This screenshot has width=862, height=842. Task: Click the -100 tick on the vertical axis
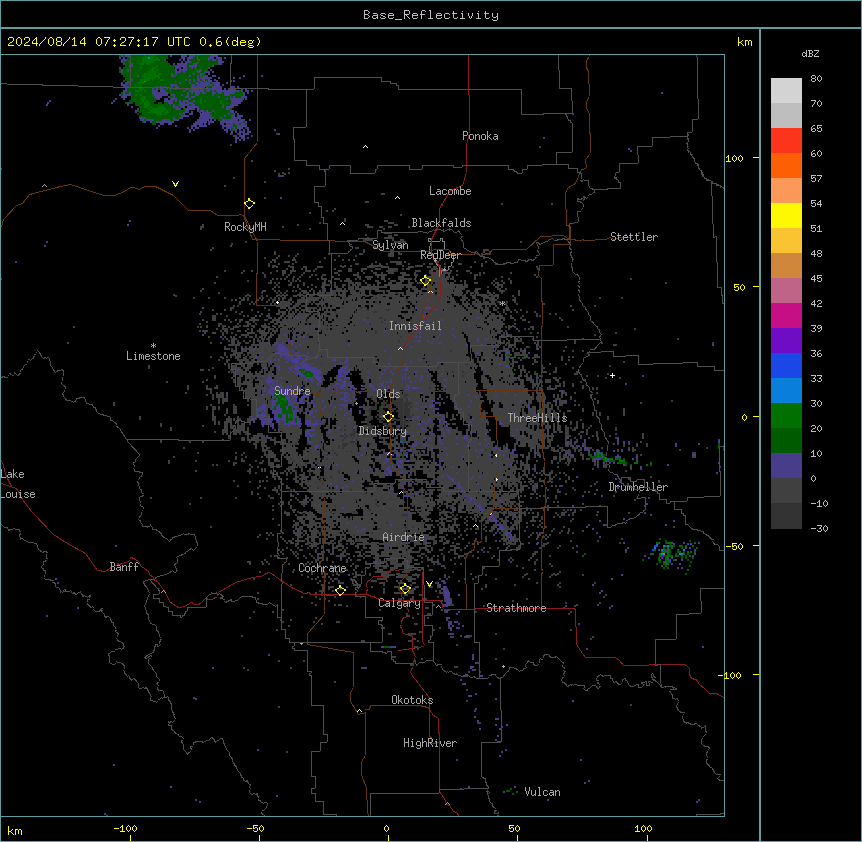click(x=731, y=675)
